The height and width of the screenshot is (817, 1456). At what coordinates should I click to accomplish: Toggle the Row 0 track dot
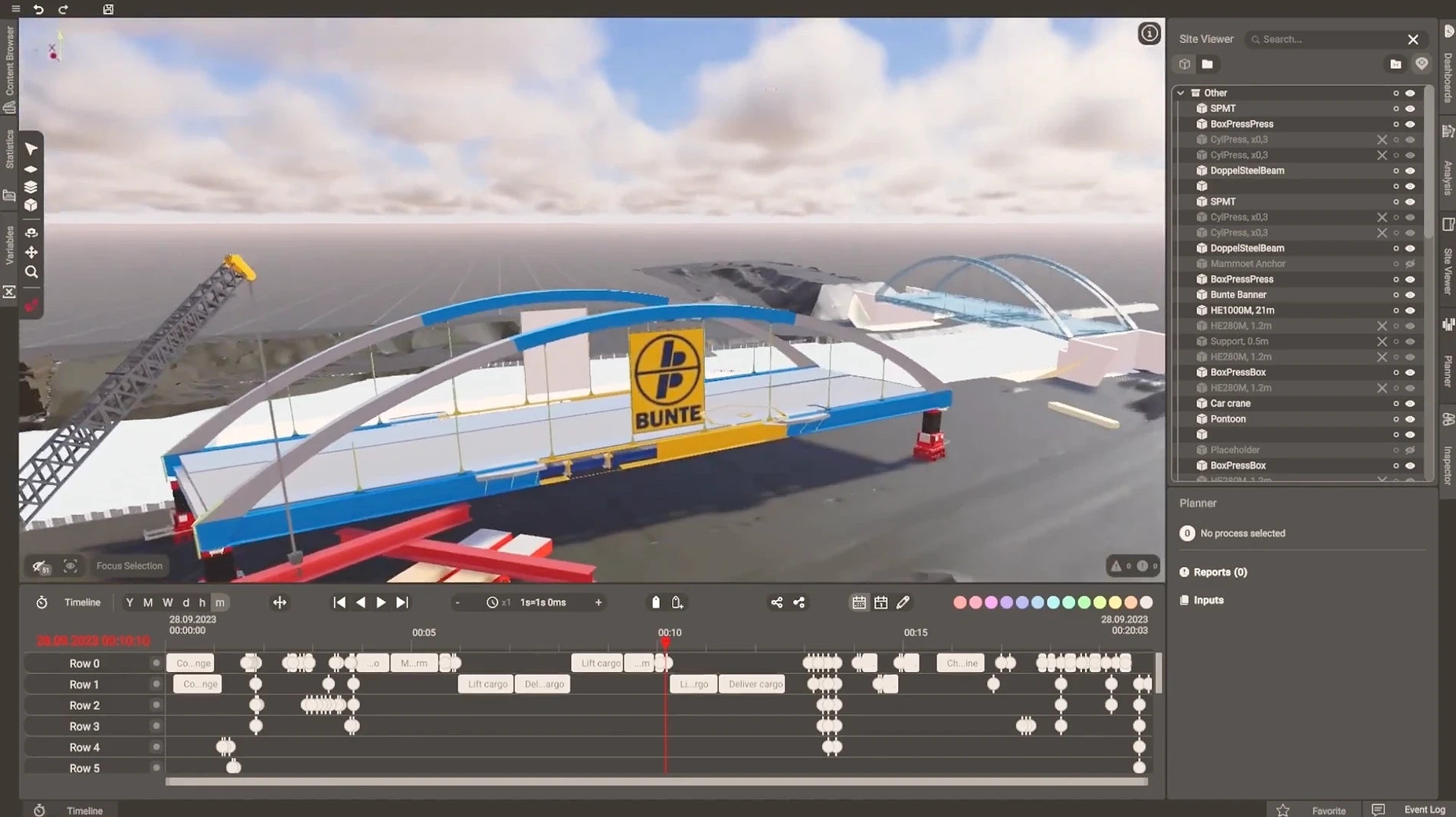pyautogui.click(x=156, y=663)
